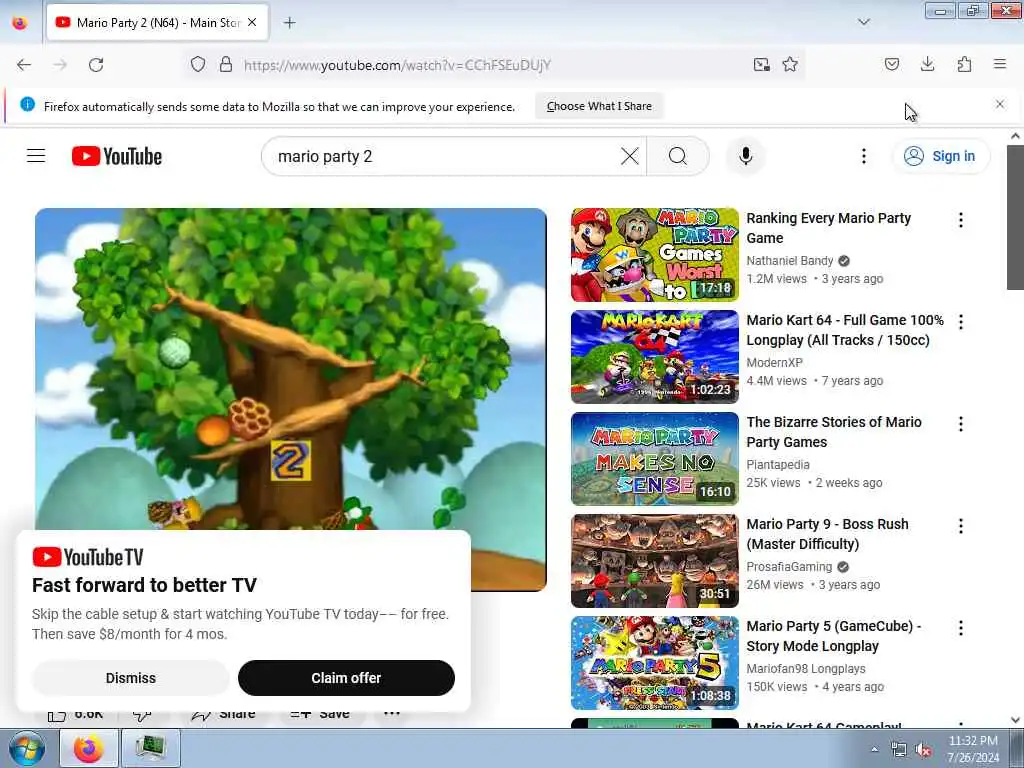Viewport: 1024px width, 768px height.
Task: Open title Mario Party 5 (GameCube) Story Mode
Action: pyautogui.click(x=834, y=635)
